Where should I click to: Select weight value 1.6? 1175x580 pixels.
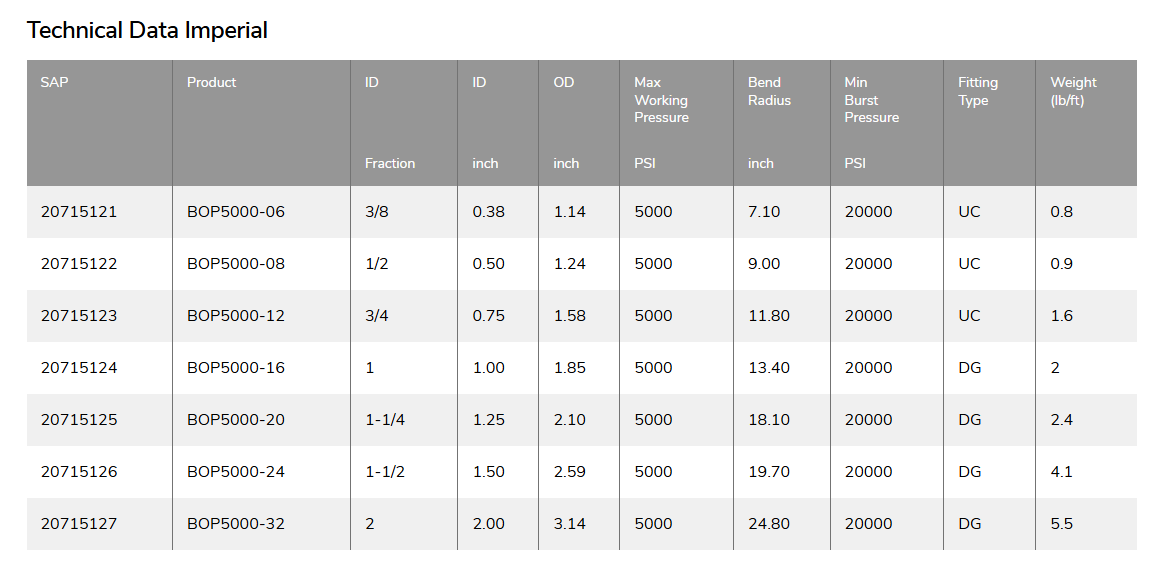coord(1062,315)
